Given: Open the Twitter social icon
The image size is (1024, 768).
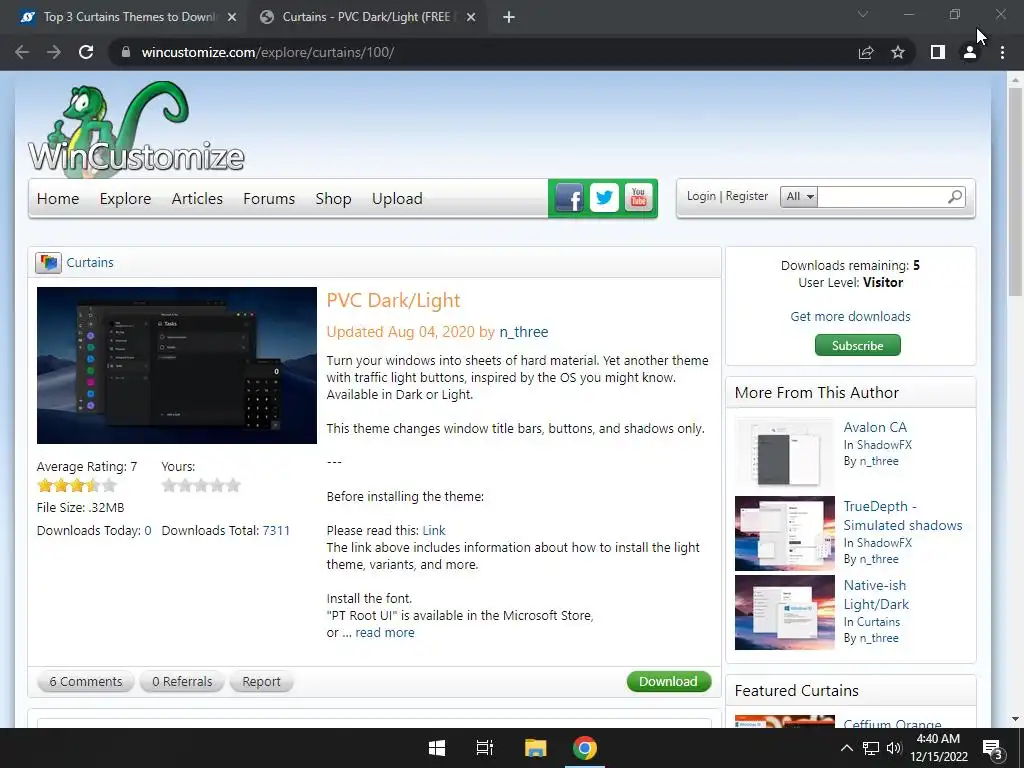Looking at the screenshot, I should point(604,197).
